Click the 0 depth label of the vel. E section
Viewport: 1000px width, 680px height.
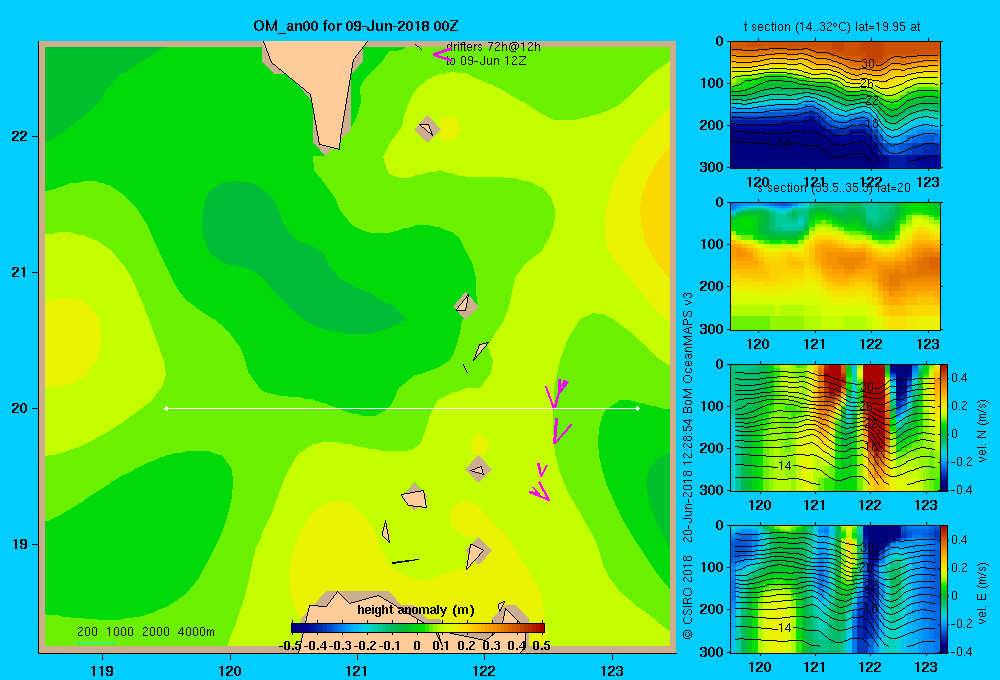(x=720, y=526)
